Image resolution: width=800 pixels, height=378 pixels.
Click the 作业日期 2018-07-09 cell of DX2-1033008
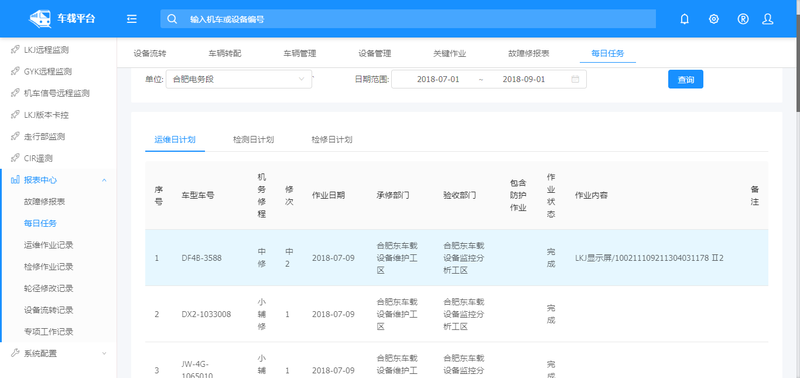(x=333, y=314)
